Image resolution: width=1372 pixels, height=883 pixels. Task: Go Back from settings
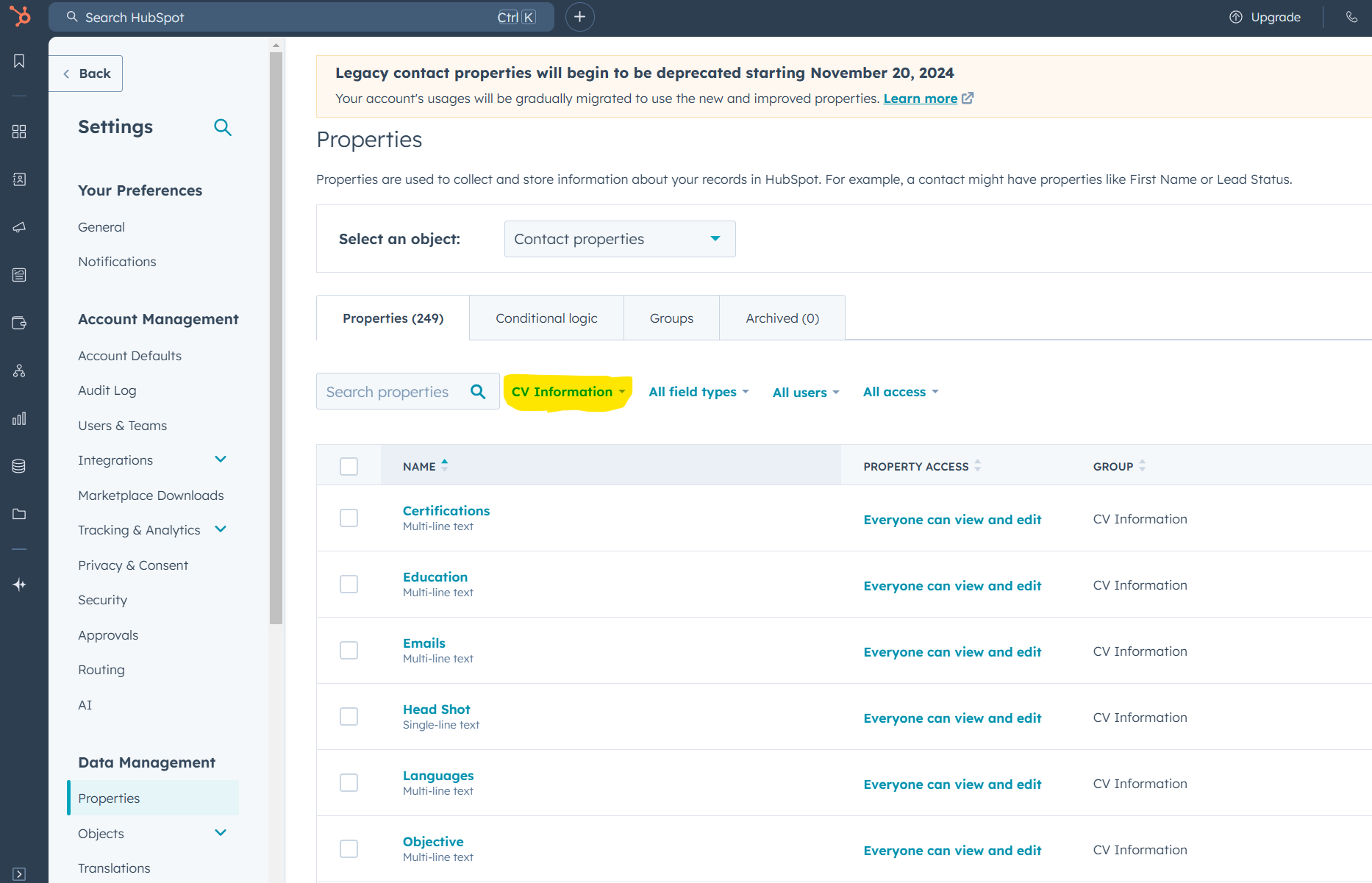pyautogui.click(x=86, y=74)
